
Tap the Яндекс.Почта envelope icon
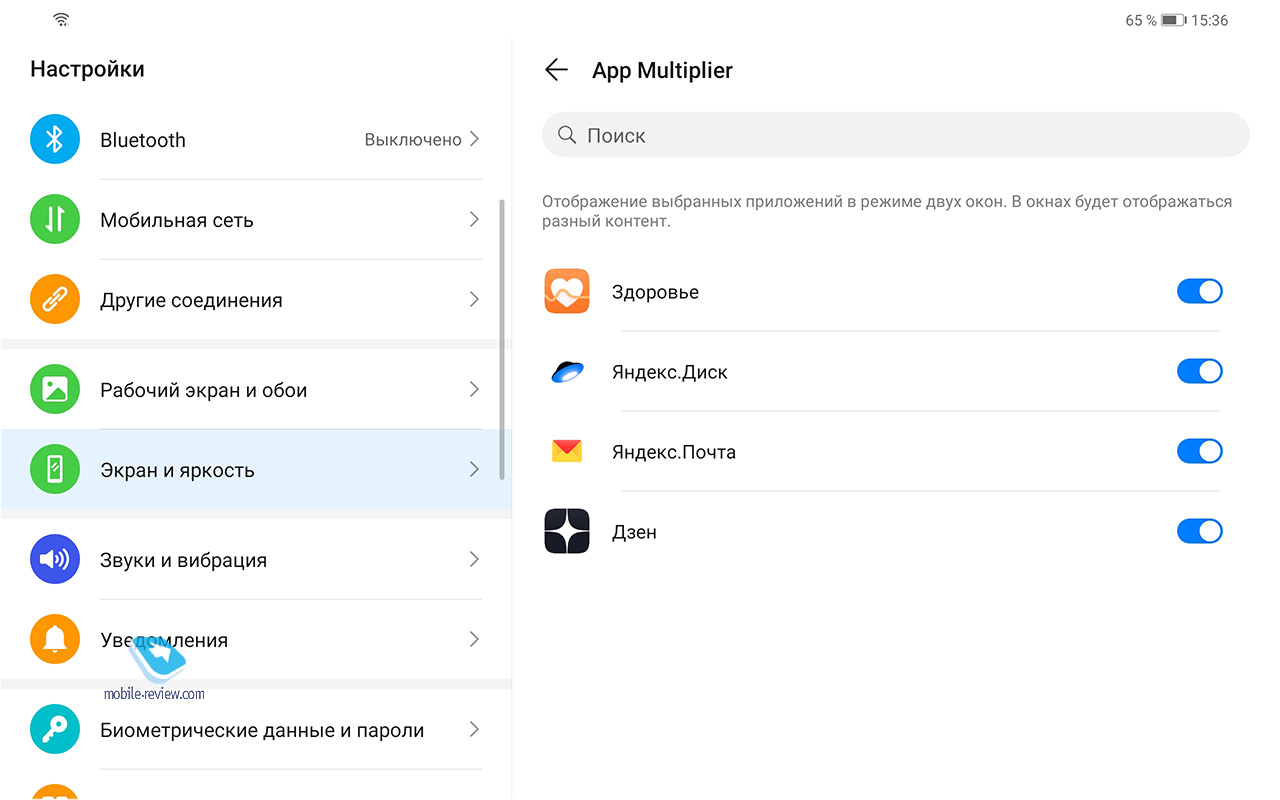tap(567, 451)
